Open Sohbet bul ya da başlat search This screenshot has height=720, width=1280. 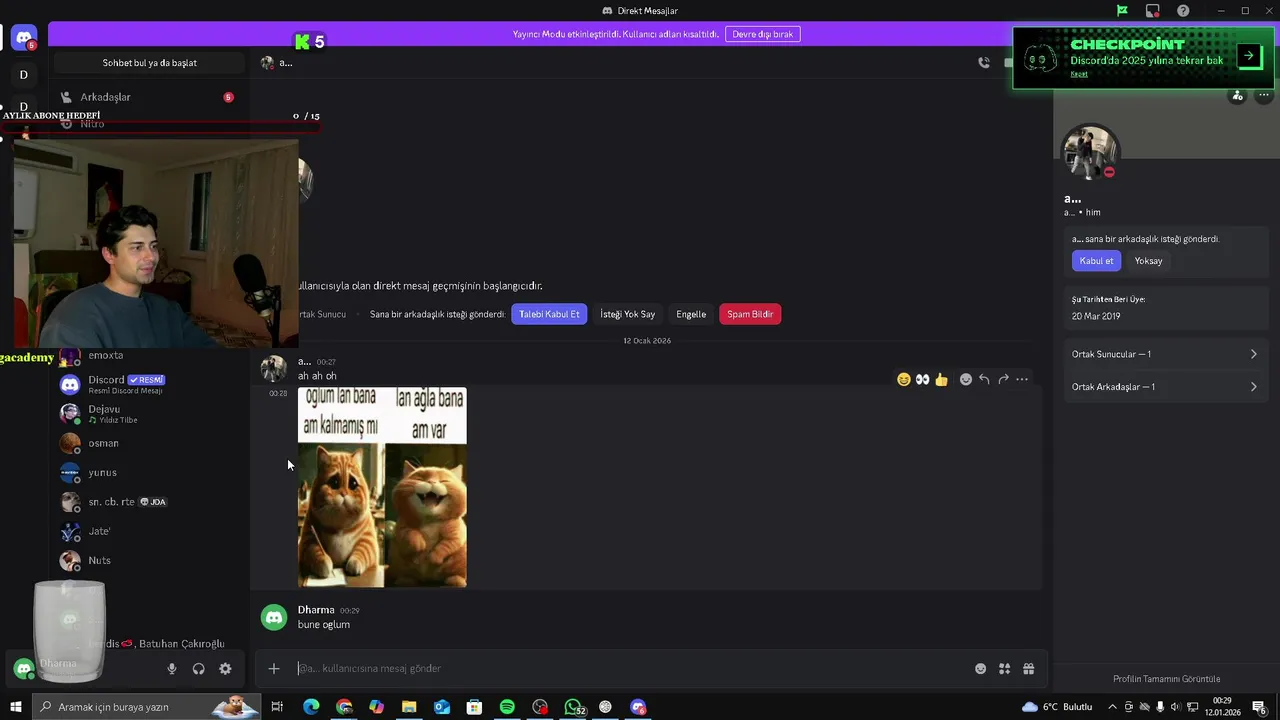[150, 63]
